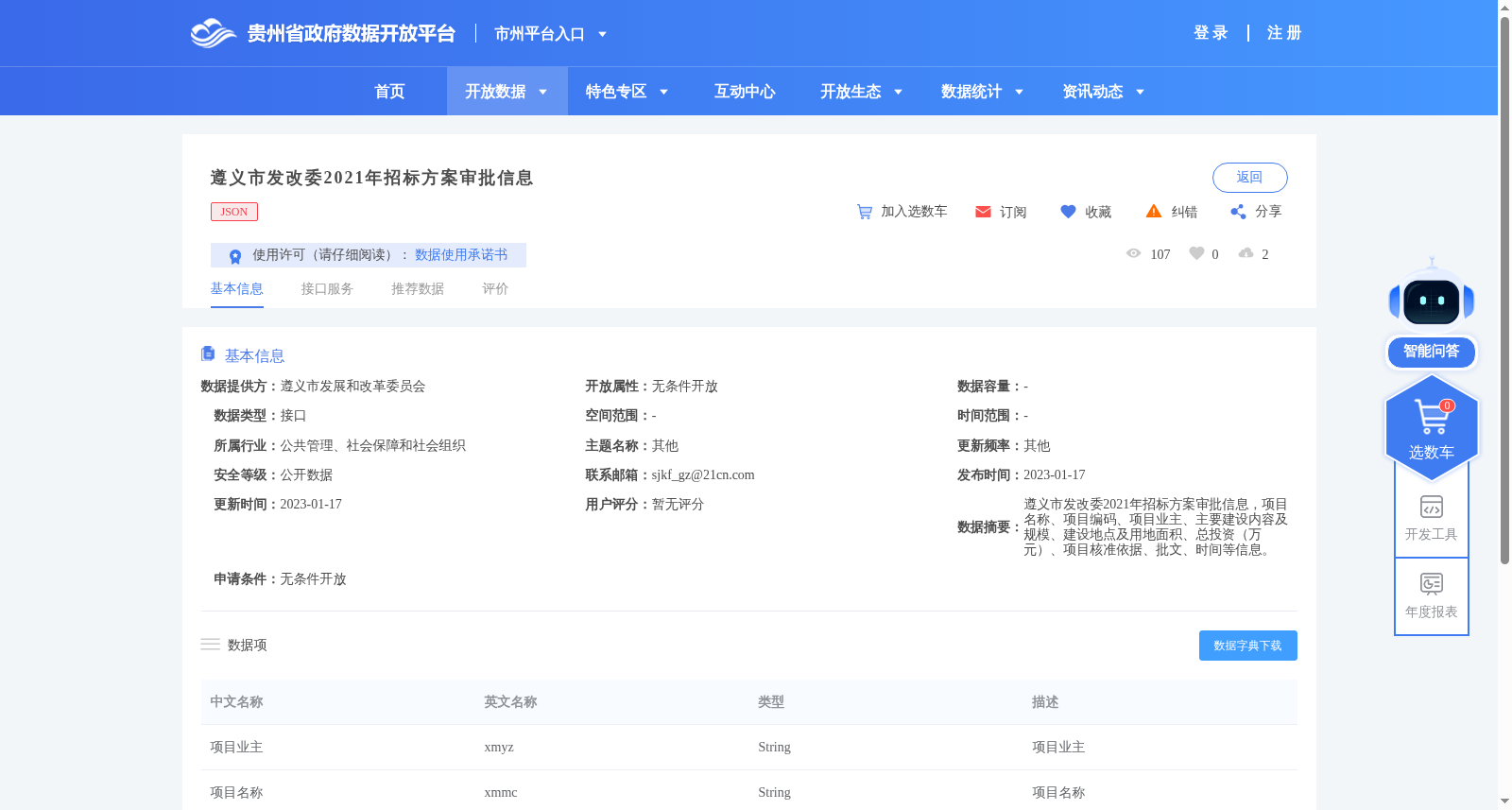Click the list icon beside 数据项
The height and width of the screenshot is (810, 1512).
coord(210,645)
